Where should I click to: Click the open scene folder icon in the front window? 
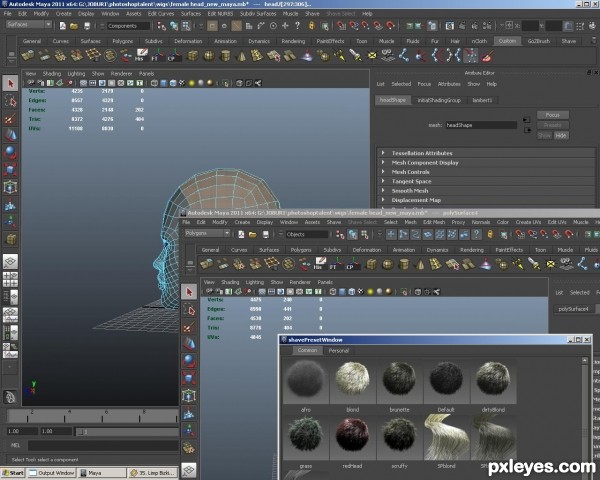pyautogui.click(x=253, y=234)
